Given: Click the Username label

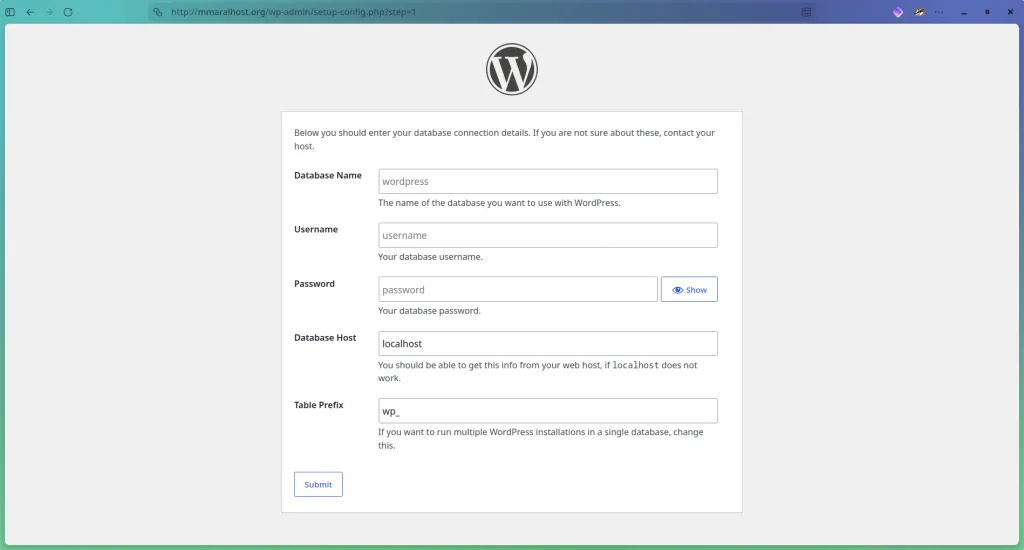Looking at the screenshot, I should pos(316,229).
